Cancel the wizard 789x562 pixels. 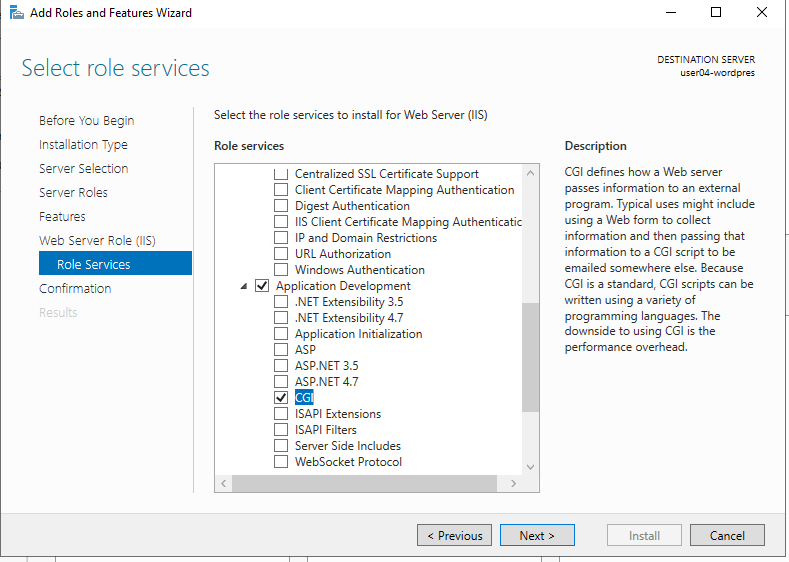(x=727, y=535)
